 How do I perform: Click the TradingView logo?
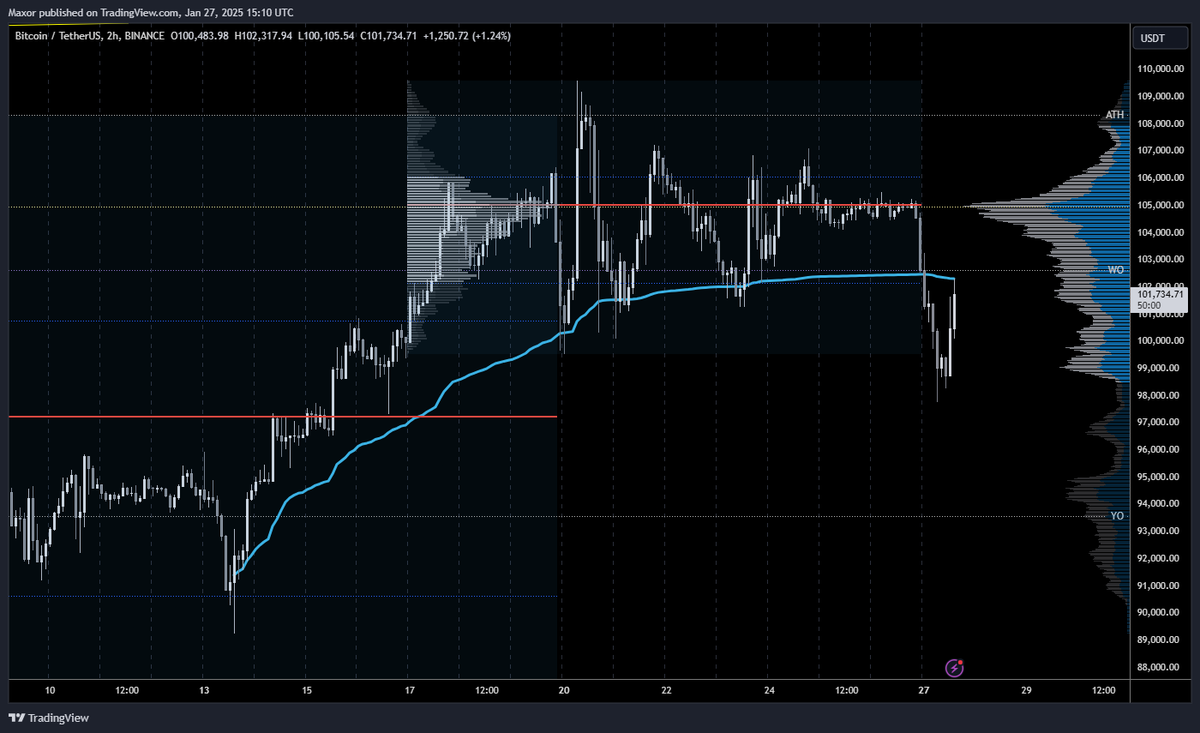pyautogui.click(x=47, y=717)
